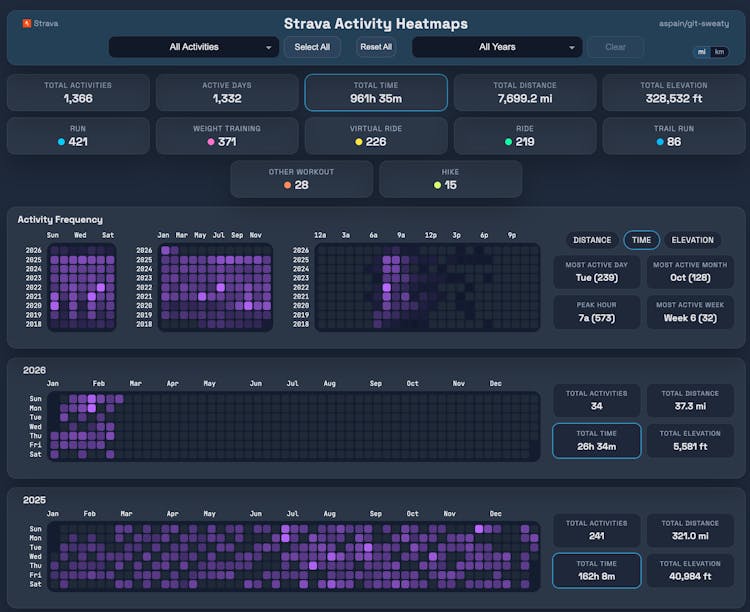
Task: Click the blue Run activity dot
Action: (x=62, y=142)
